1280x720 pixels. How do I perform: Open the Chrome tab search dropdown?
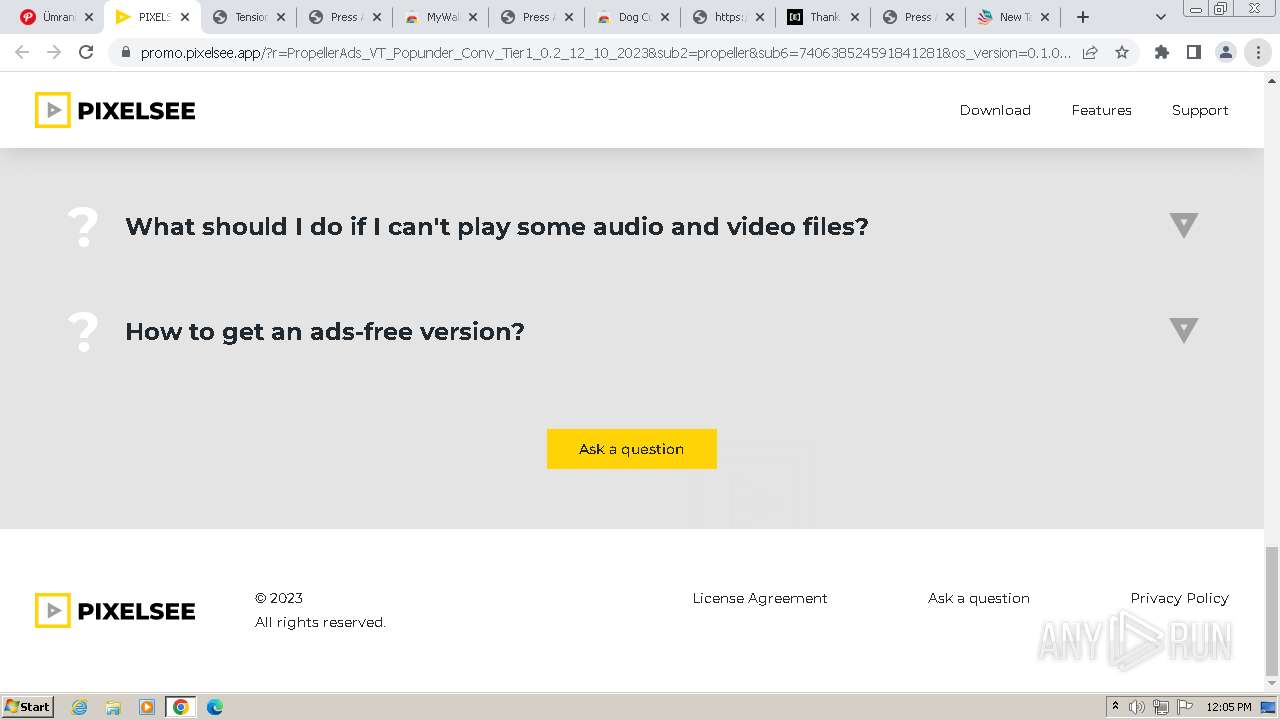[1161, 17]
